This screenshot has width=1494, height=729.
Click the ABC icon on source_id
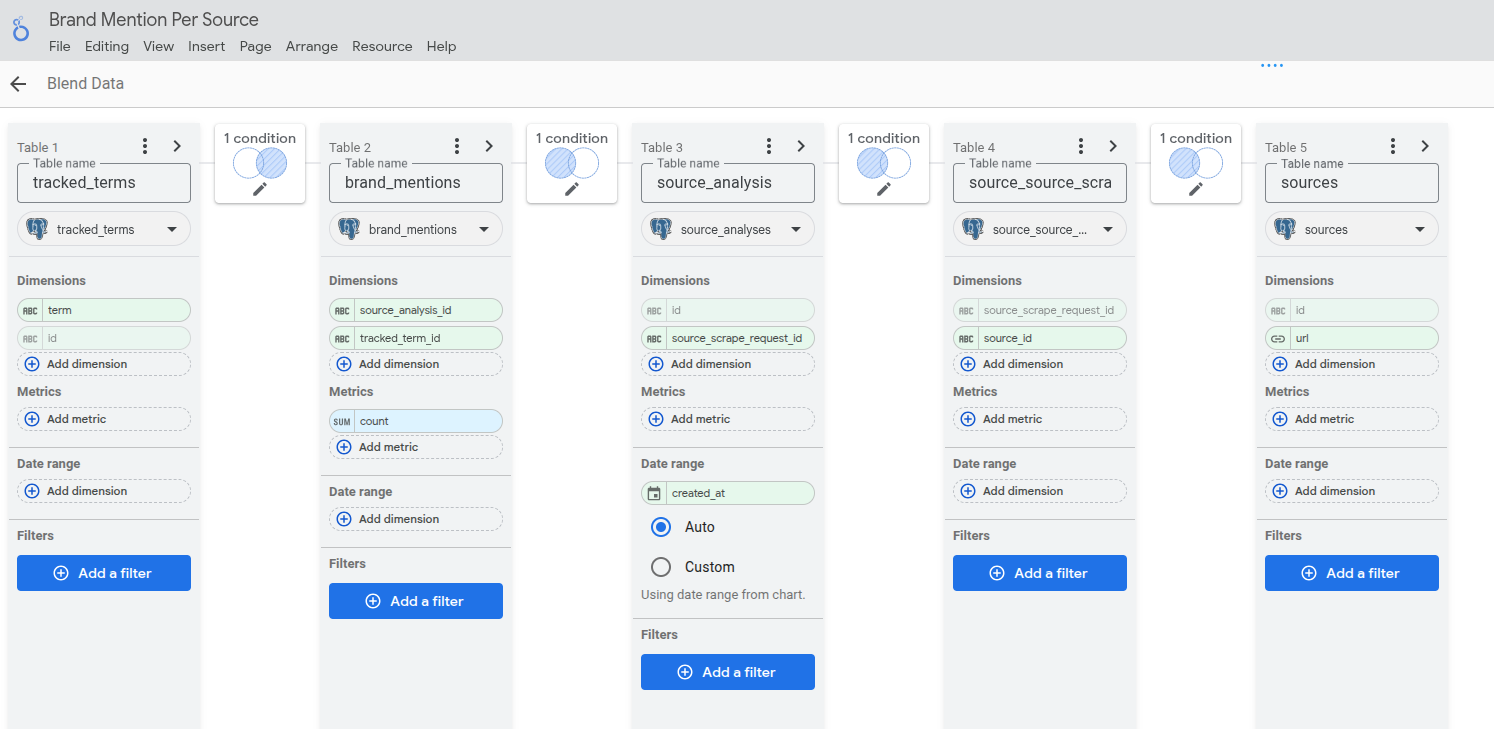(x=966, y=338)
